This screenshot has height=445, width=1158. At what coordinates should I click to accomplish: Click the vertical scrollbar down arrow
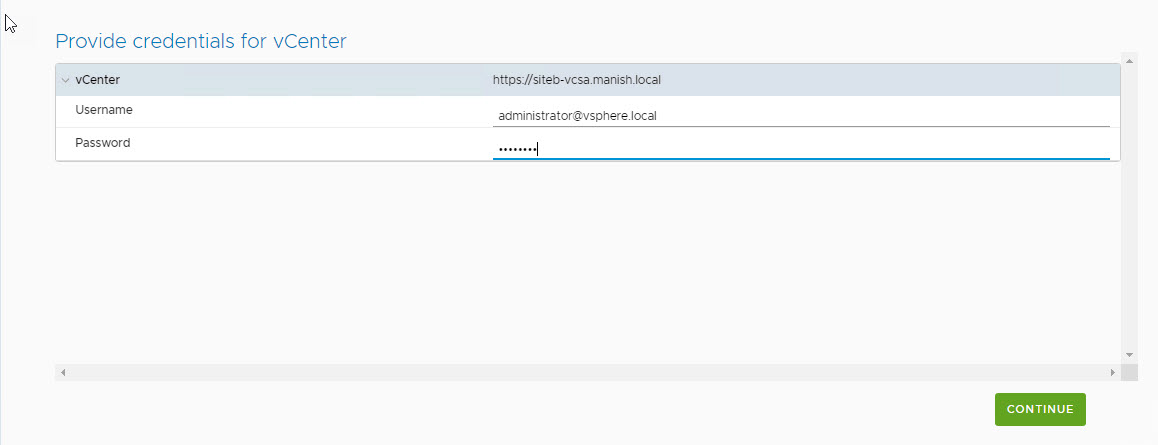point(1129,355)
